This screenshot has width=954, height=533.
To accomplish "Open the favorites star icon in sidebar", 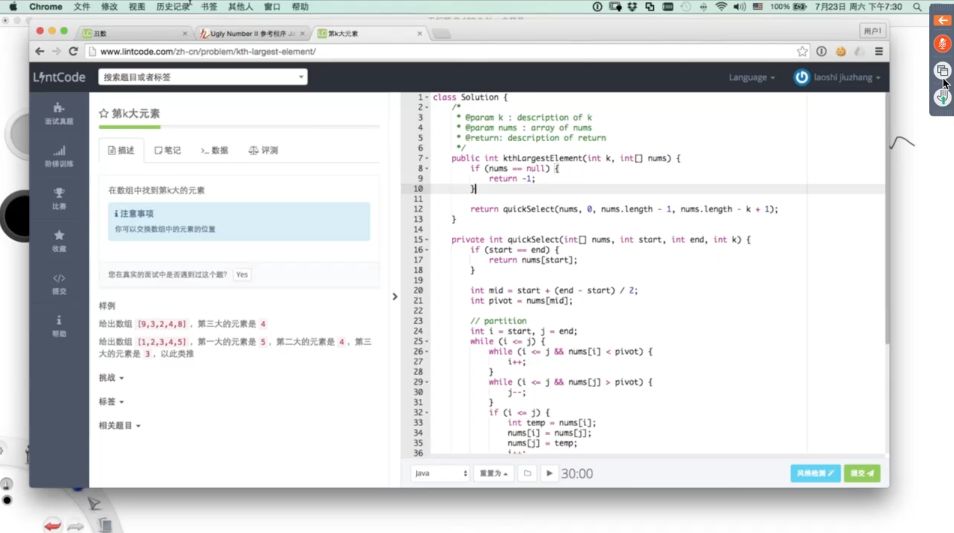I will click(x=59, y=241).
